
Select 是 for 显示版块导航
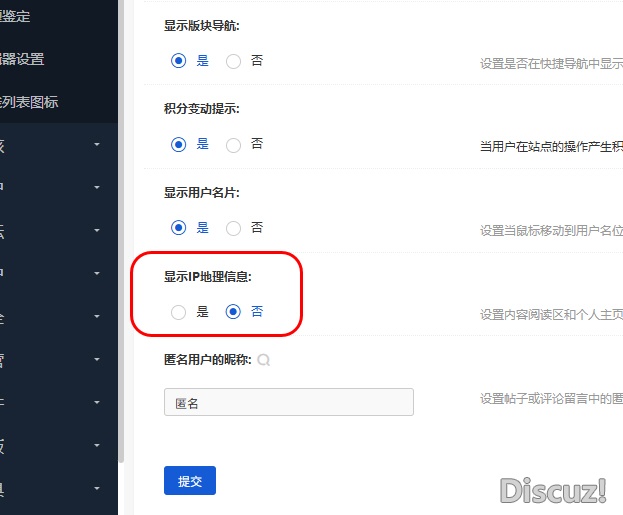[179, 61]
